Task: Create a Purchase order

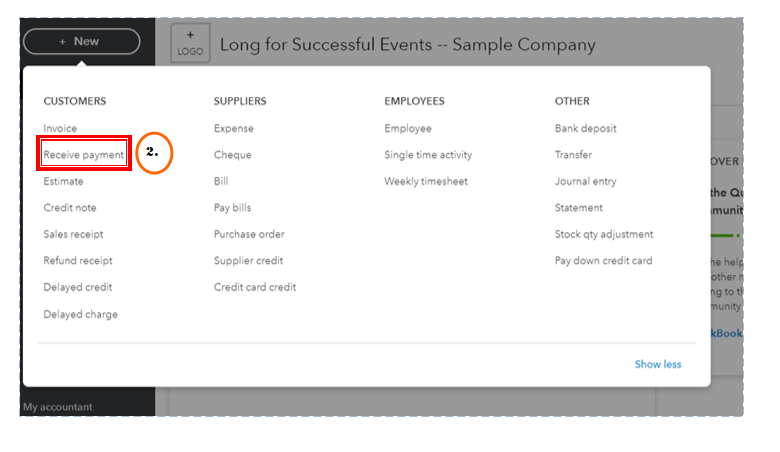Action: click(x=249, y=234)
